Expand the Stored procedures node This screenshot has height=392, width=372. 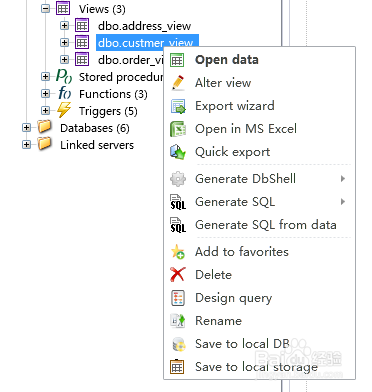coord(46,77)
